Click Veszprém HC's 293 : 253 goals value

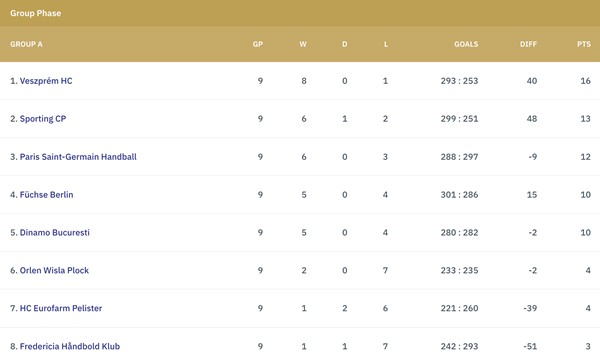coord(459,81)
